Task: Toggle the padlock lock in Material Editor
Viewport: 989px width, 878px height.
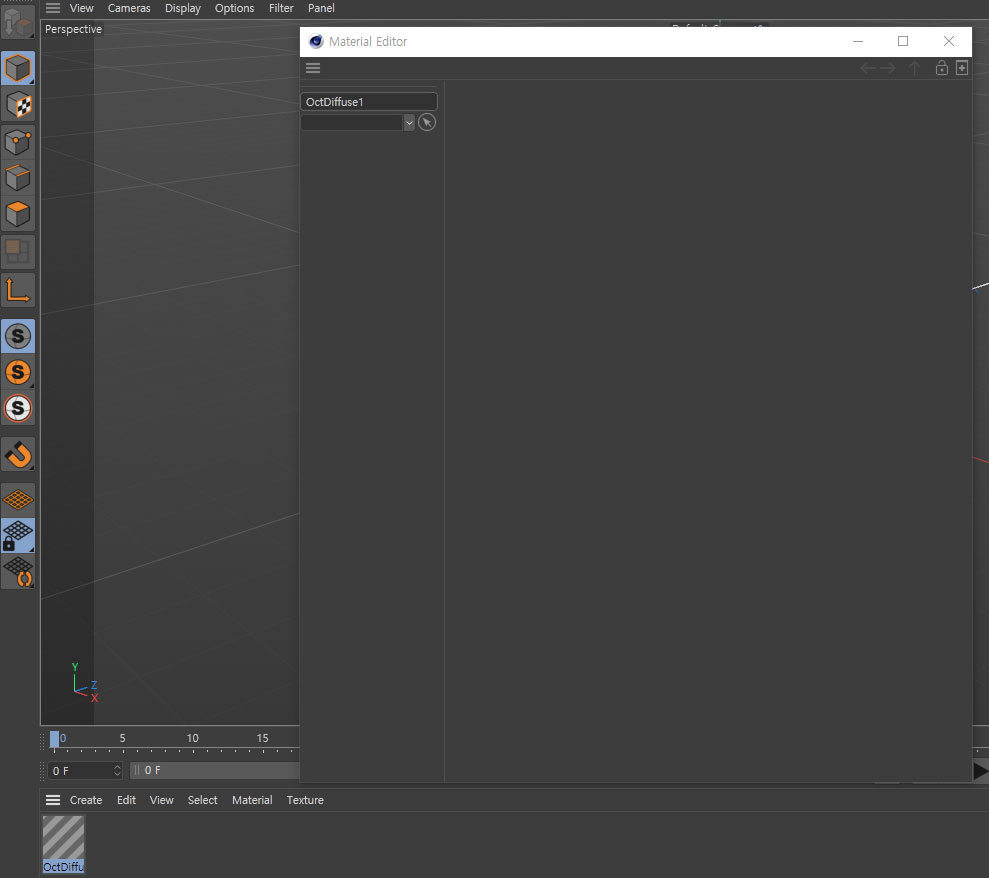Action: click(x=942, y=68)
